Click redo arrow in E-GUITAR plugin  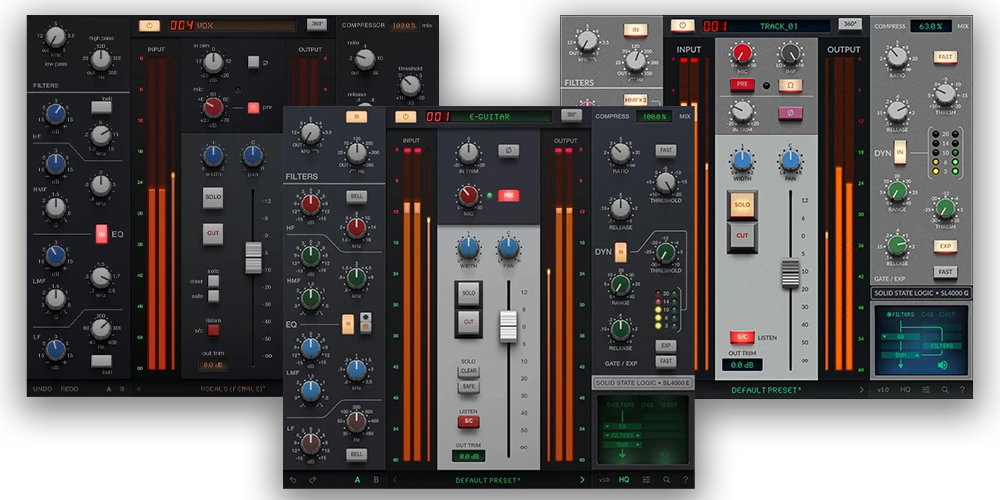(312, 480)
